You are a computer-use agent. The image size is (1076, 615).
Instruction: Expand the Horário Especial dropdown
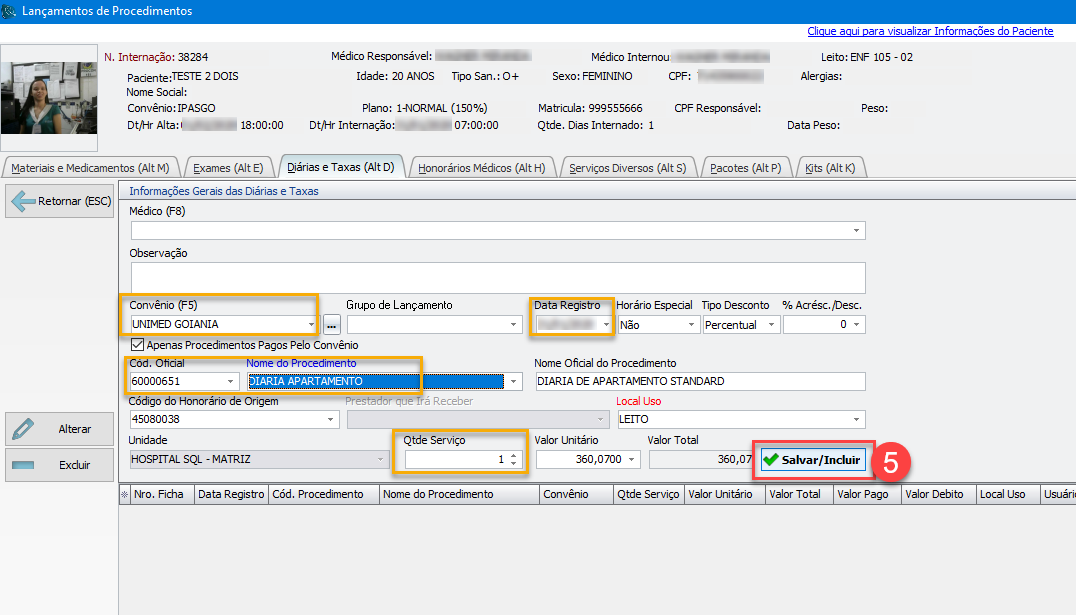pos(691,324)
